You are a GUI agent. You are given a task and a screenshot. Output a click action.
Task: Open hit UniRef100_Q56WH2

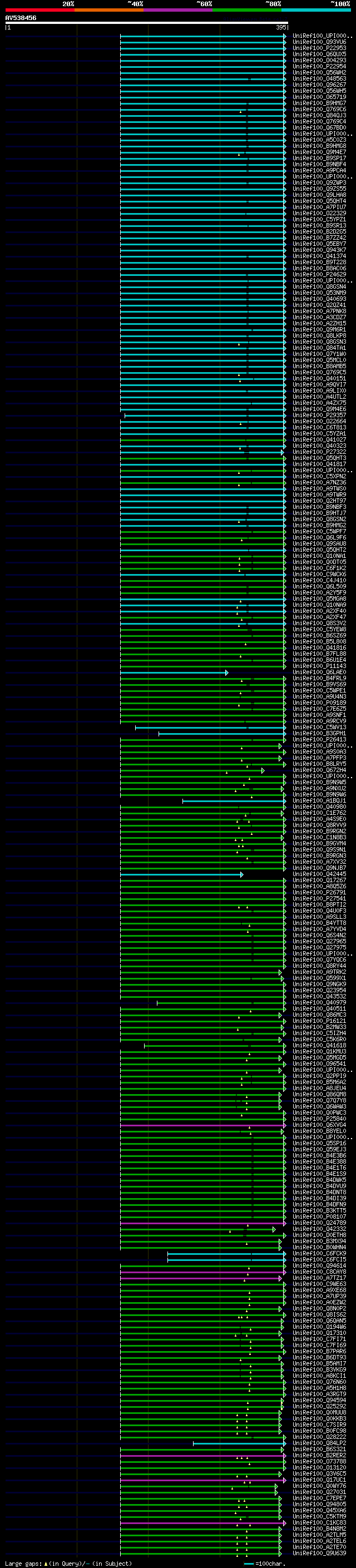pos(319,72)
